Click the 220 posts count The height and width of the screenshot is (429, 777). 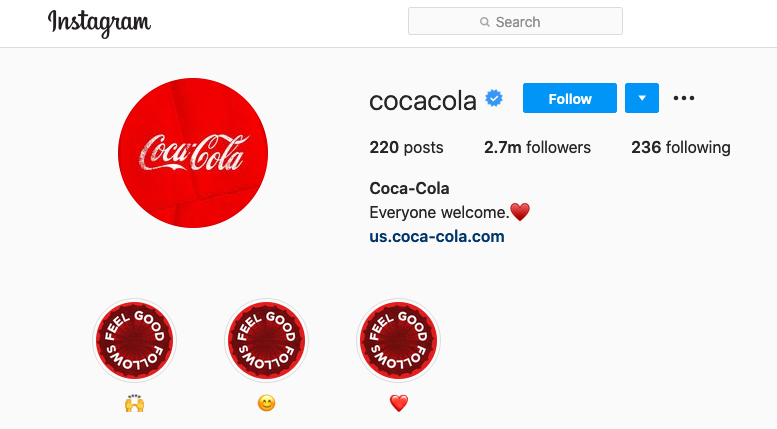pos(406,148)
